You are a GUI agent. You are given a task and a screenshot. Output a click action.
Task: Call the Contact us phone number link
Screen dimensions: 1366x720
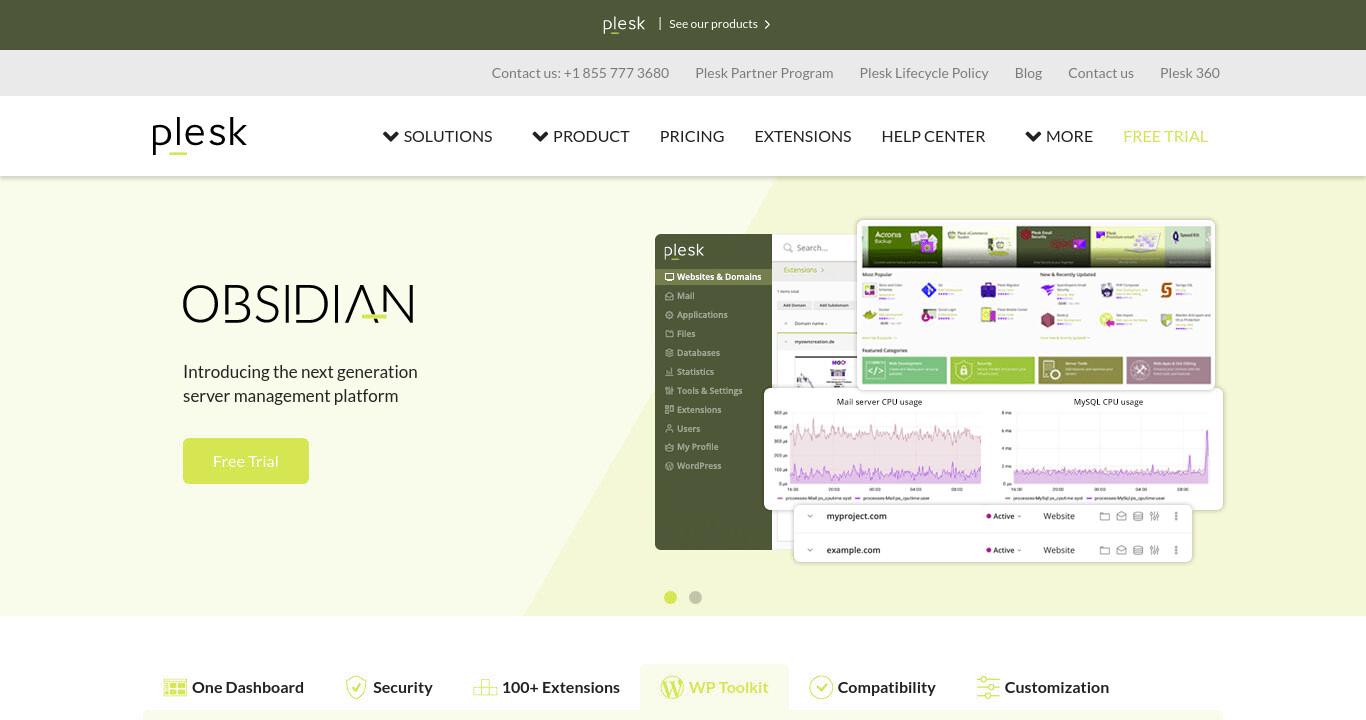[580, 73]
